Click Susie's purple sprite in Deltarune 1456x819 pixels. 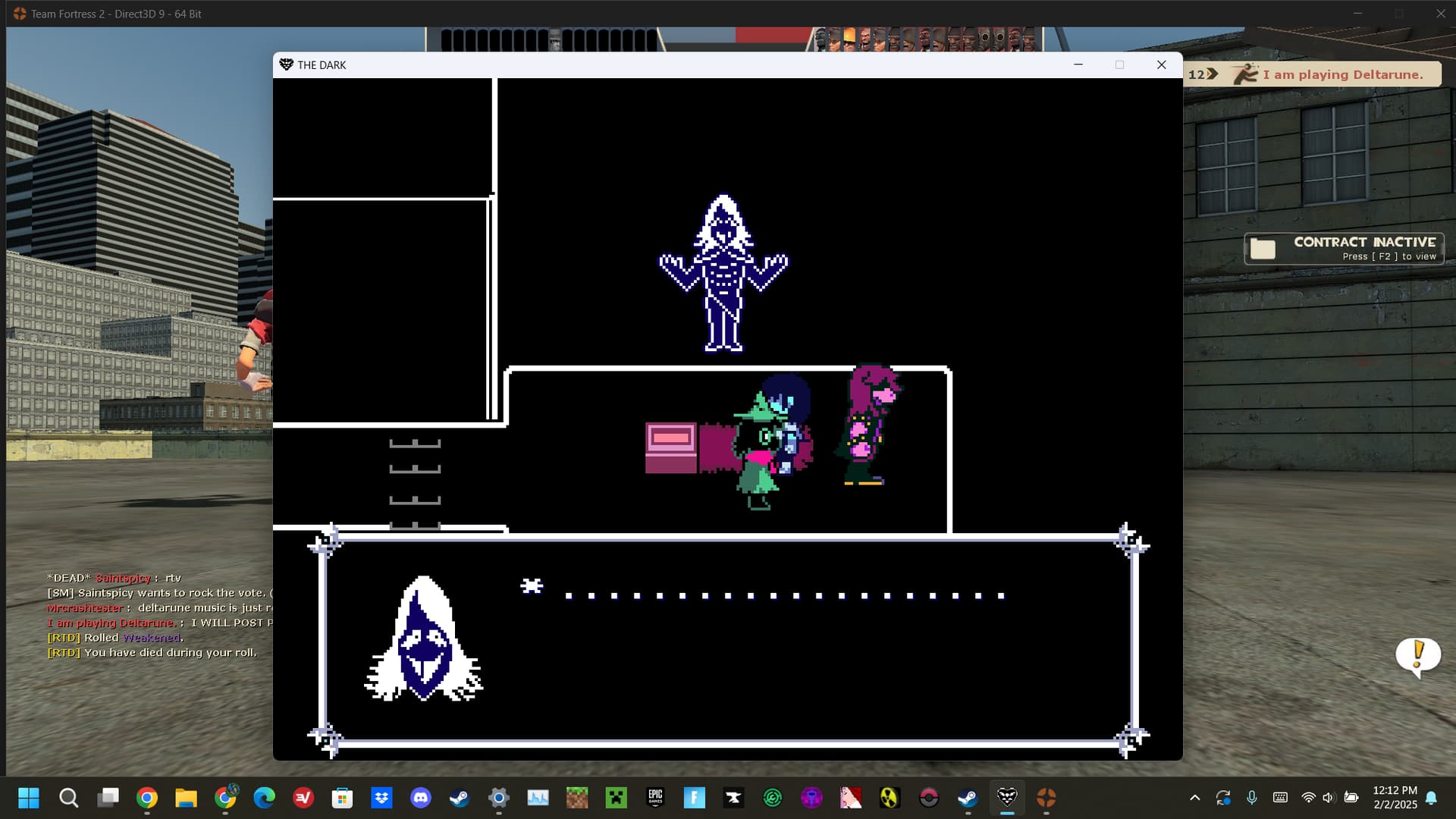pyautogui.click(x=871, y=425)
